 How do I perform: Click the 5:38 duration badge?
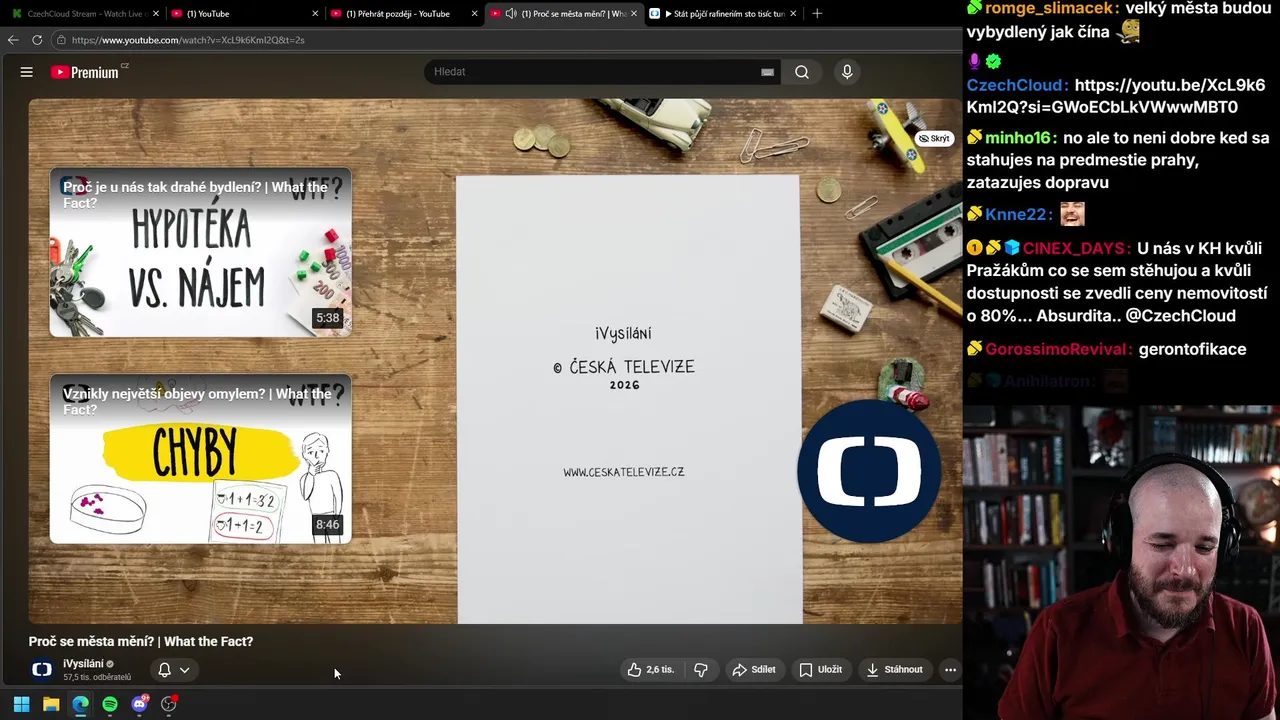328,318
